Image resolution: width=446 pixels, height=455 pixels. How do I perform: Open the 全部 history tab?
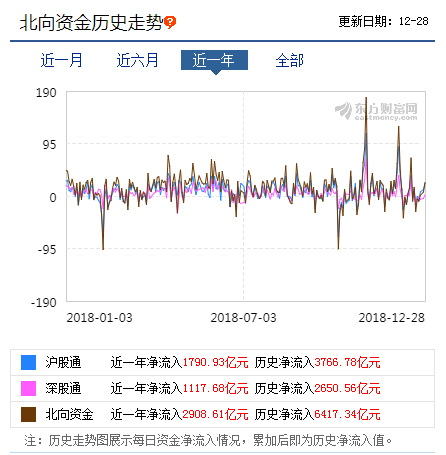coord(289,60)
